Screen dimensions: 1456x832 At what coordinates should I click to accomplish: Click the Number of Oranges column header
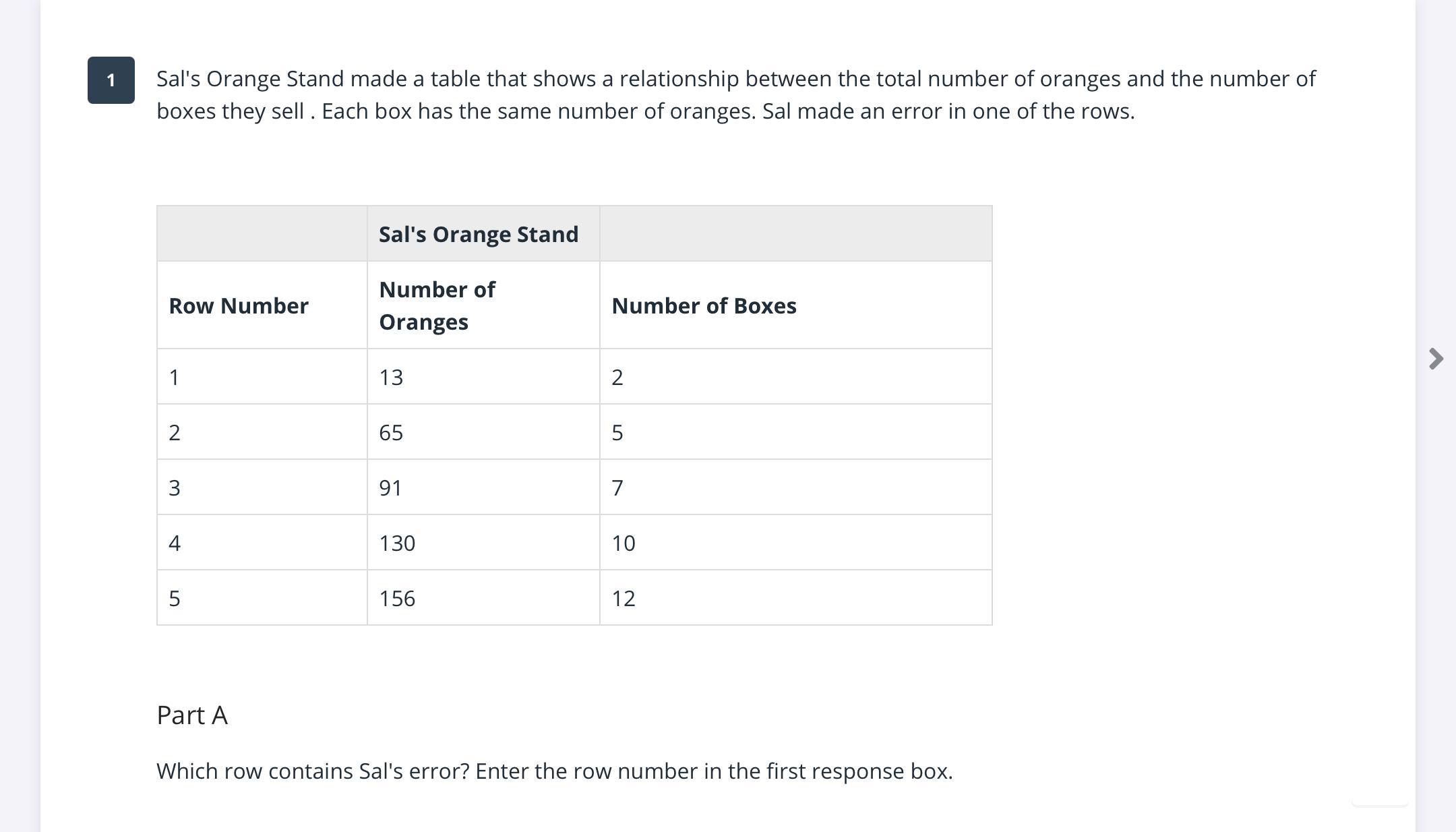(437, 305)
